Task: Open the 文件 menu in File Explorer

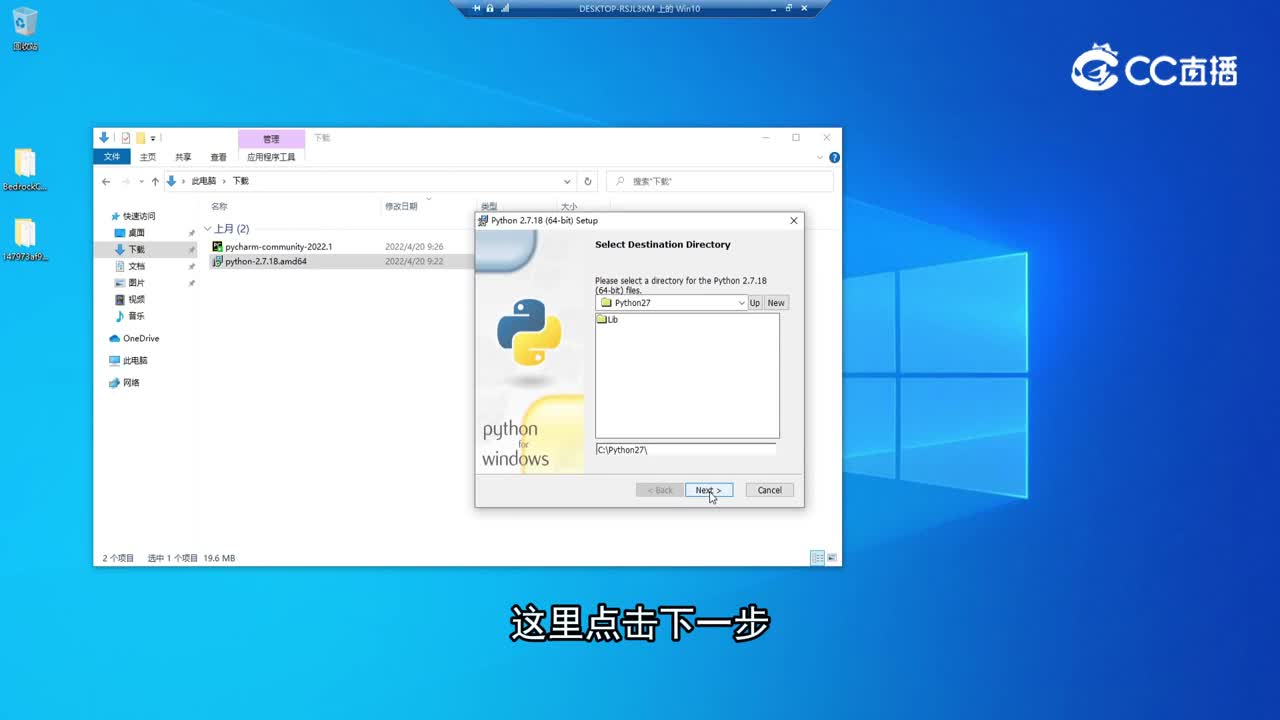Action: tap(112, 157)
